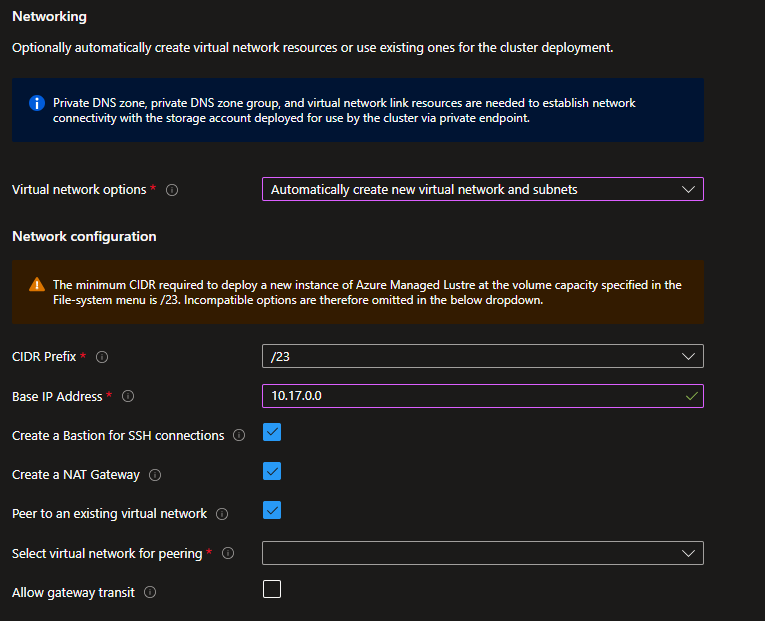Screen dimensions: 765x621
Task: Expand the CIDR Prefix dropdown
Action: pos(481,357)
